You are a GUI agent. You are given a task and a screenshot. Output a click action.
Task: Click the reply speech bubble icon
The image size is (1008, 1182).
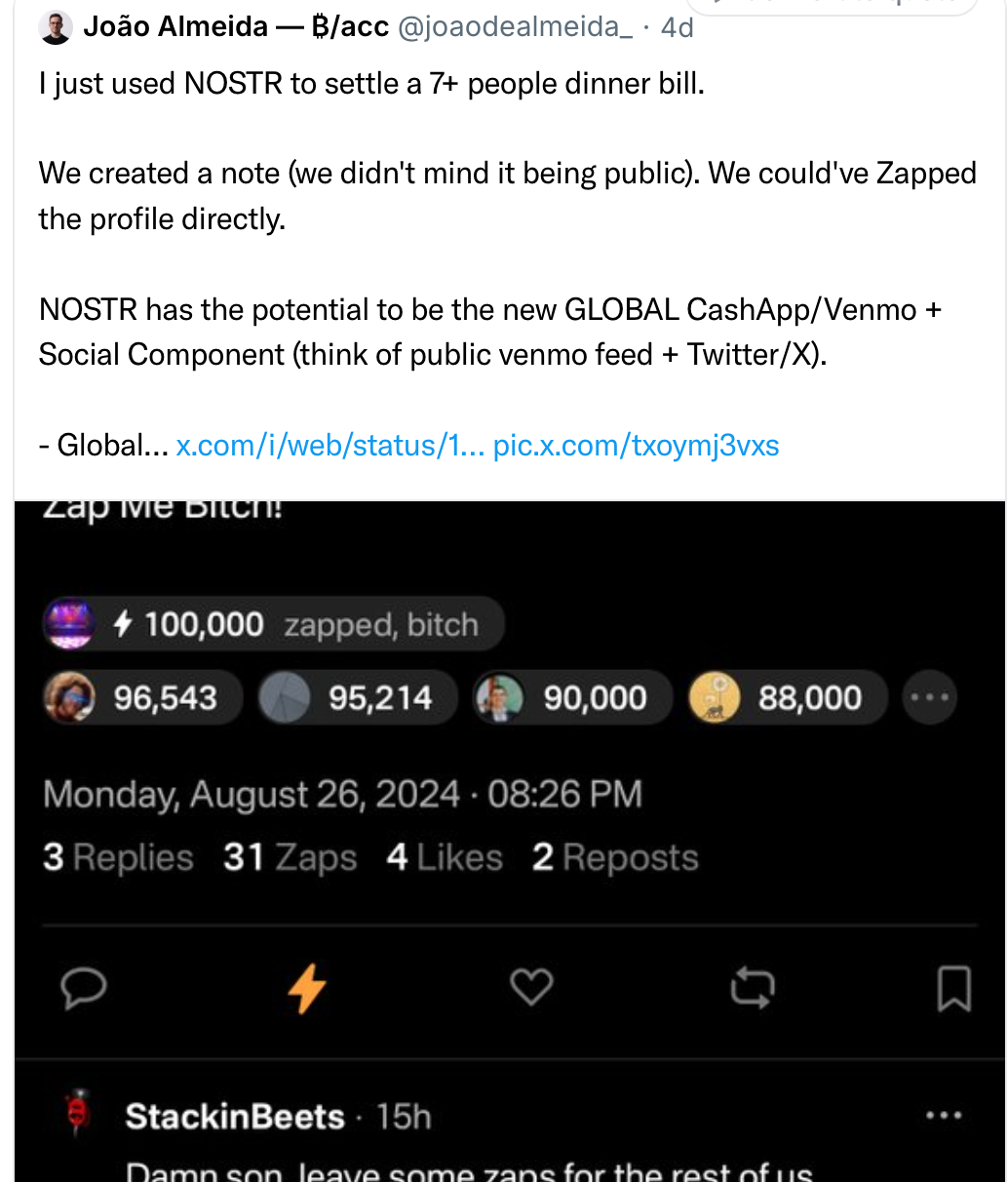(x=84, y=988)
